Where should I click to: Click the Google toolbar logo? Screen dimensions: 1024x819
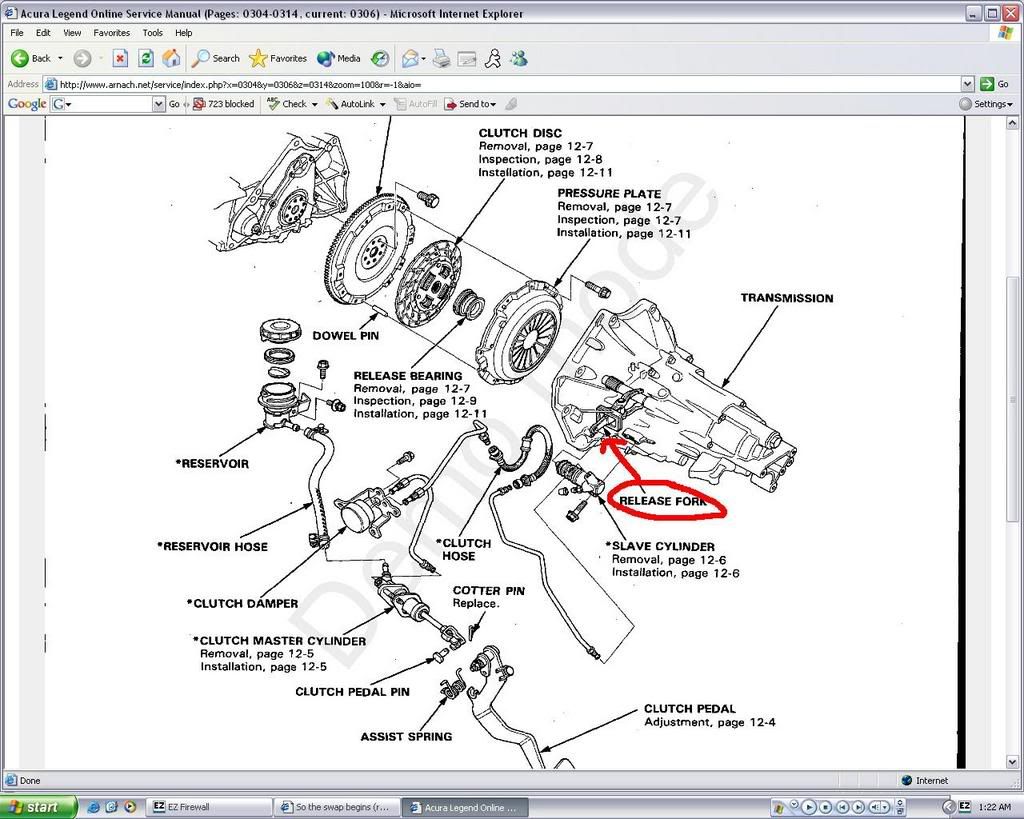27,104
